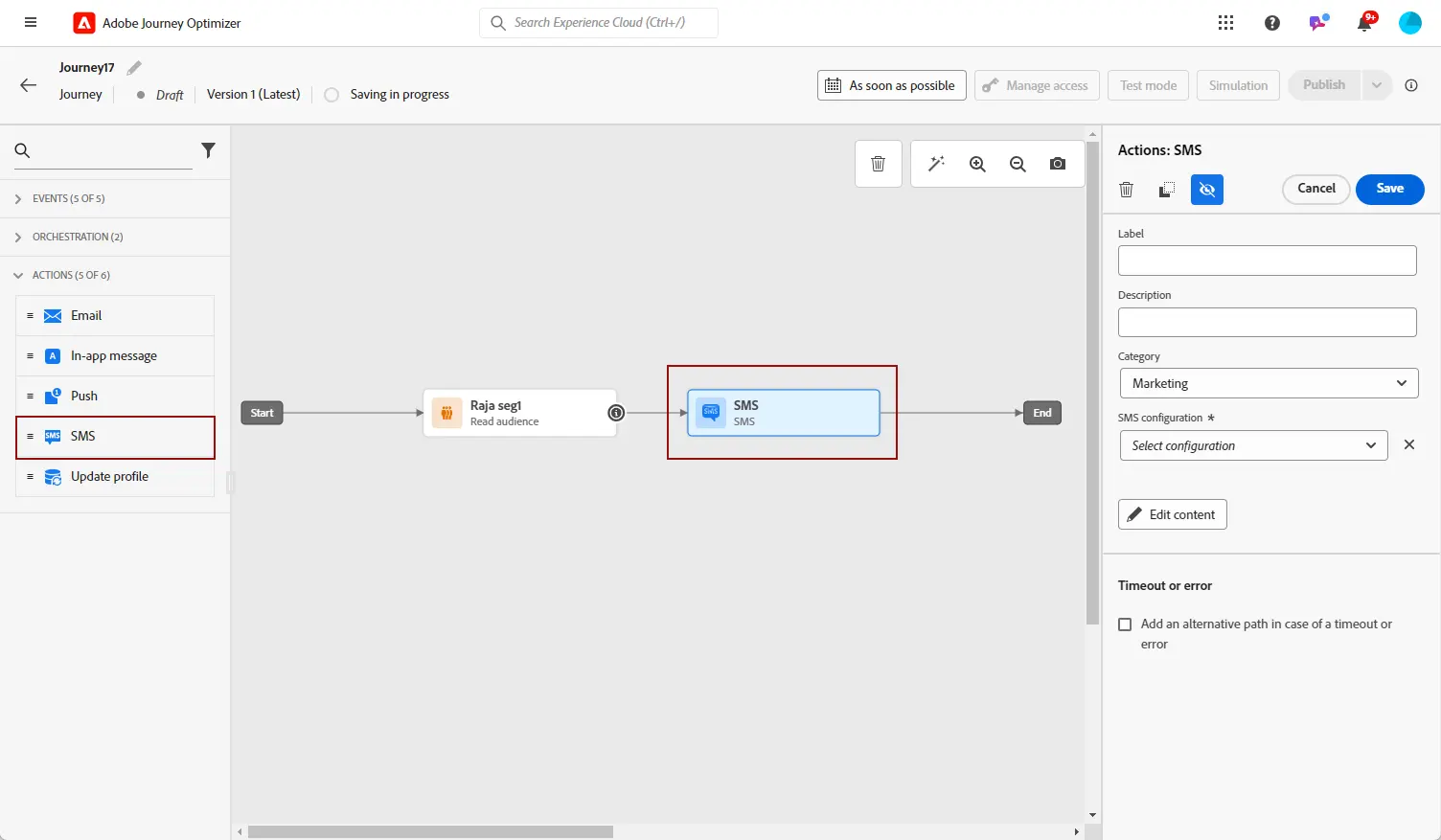Screen dimensions: 1441x840
Task: Cancel the SMS action changes
Action: click(1315, 189)
